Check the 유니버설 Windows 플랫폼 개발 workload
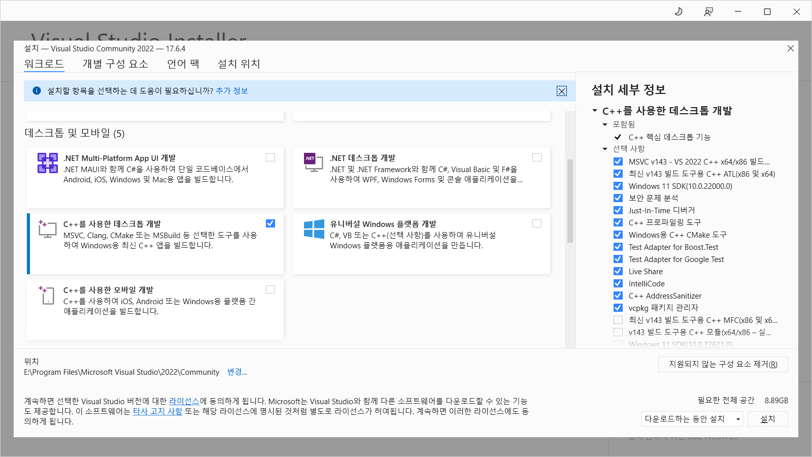This screenshot has height=457, width=812. (536, 223)
